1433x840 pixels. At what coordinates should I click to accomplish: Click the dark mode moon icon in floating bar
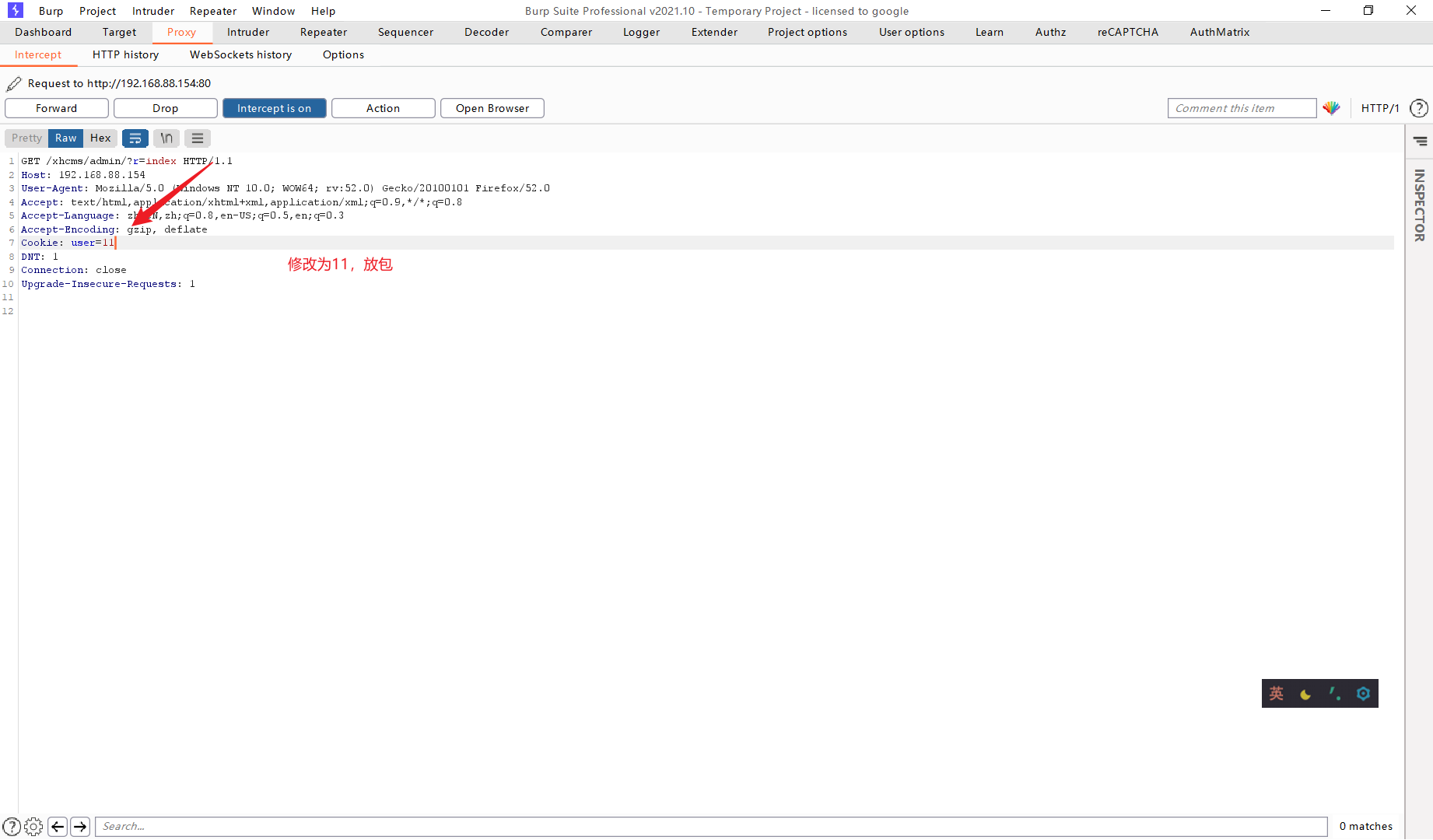click(1305, 693)
